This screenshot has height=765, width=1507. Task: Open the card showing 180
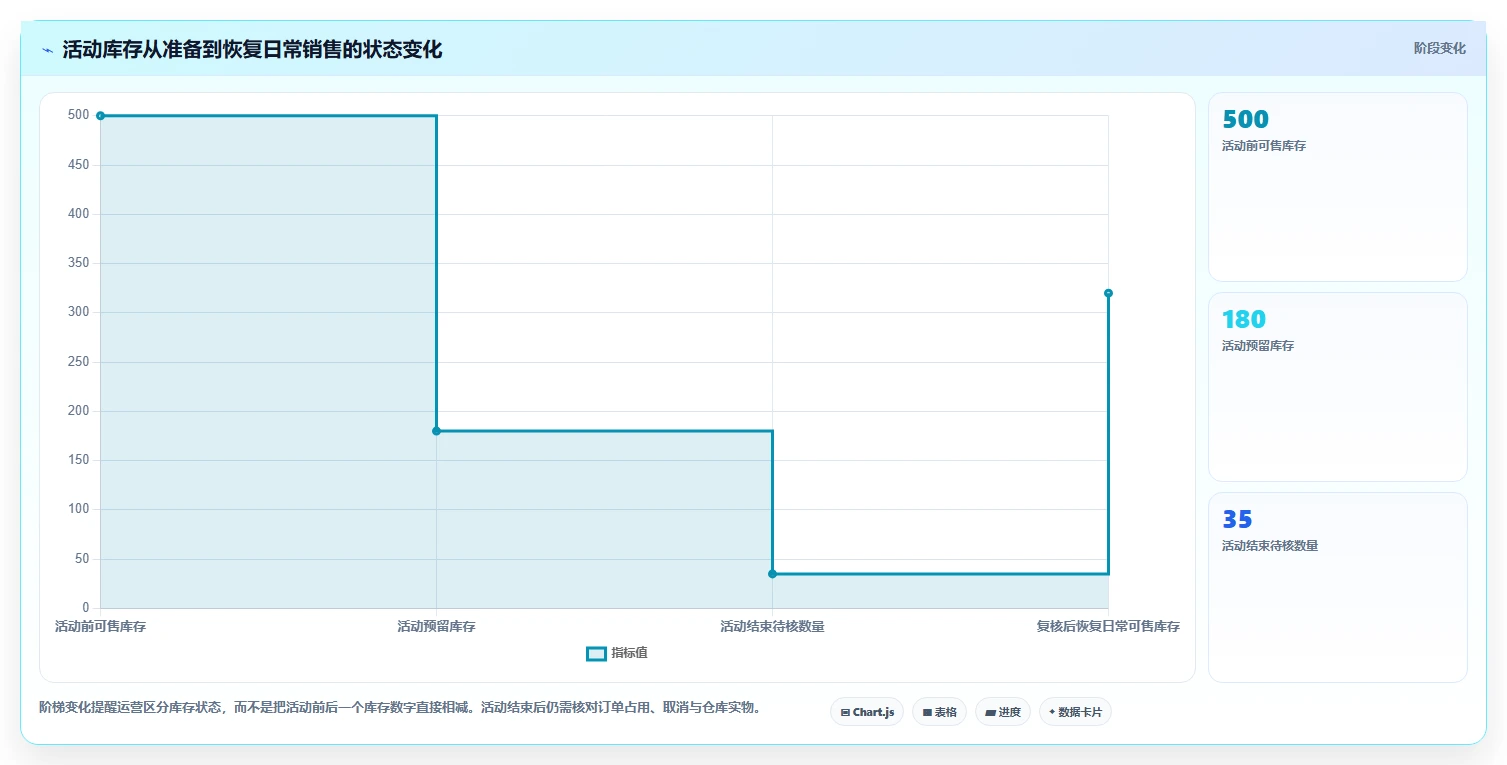coord(1338,387)
